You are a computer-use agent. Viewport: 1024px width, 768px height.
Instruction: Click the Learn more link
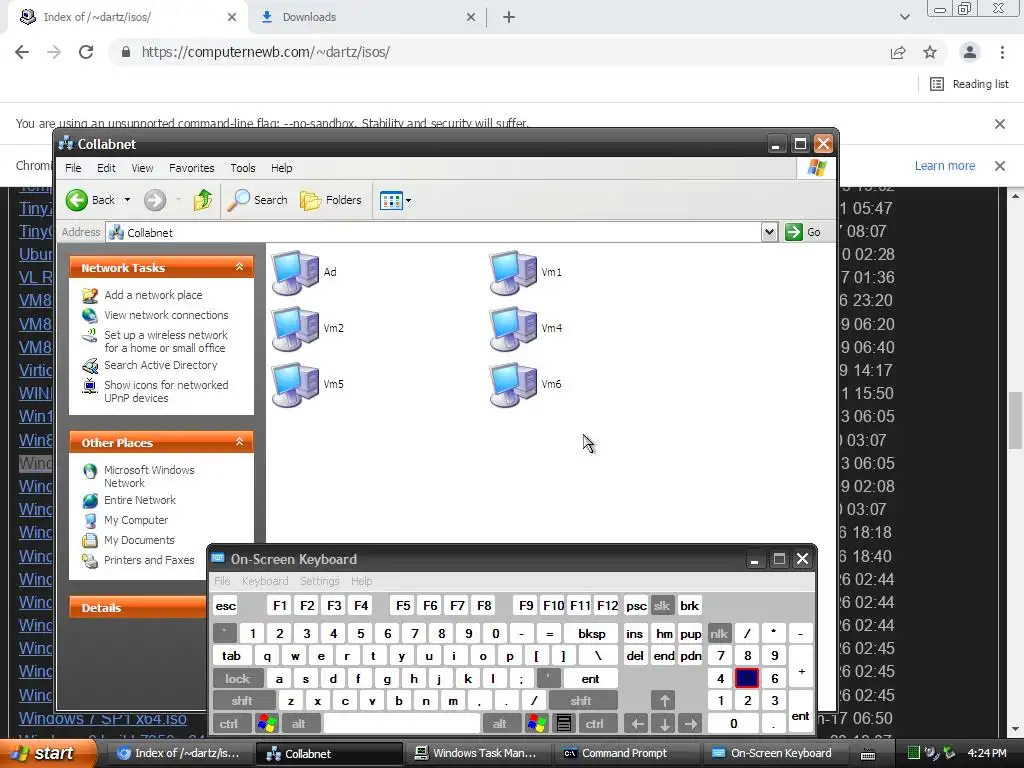point(944,166)
